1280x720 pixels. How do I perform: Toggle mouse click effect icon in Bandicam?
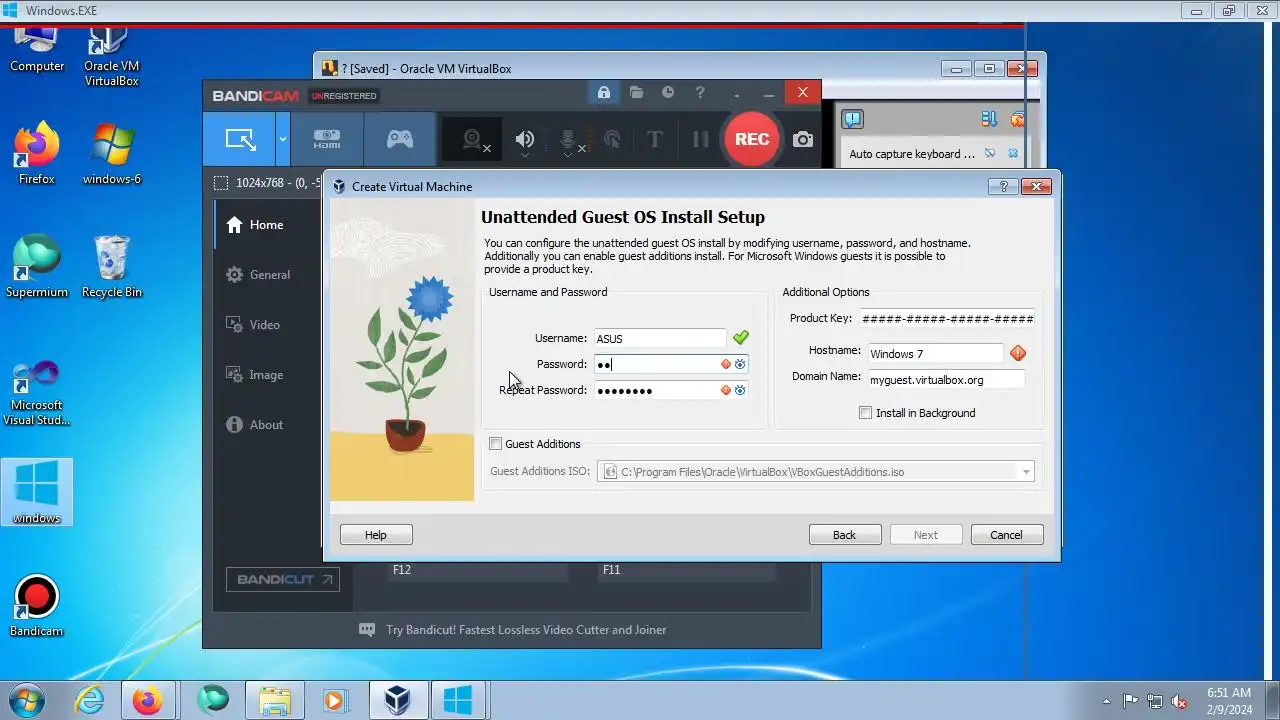612,140
